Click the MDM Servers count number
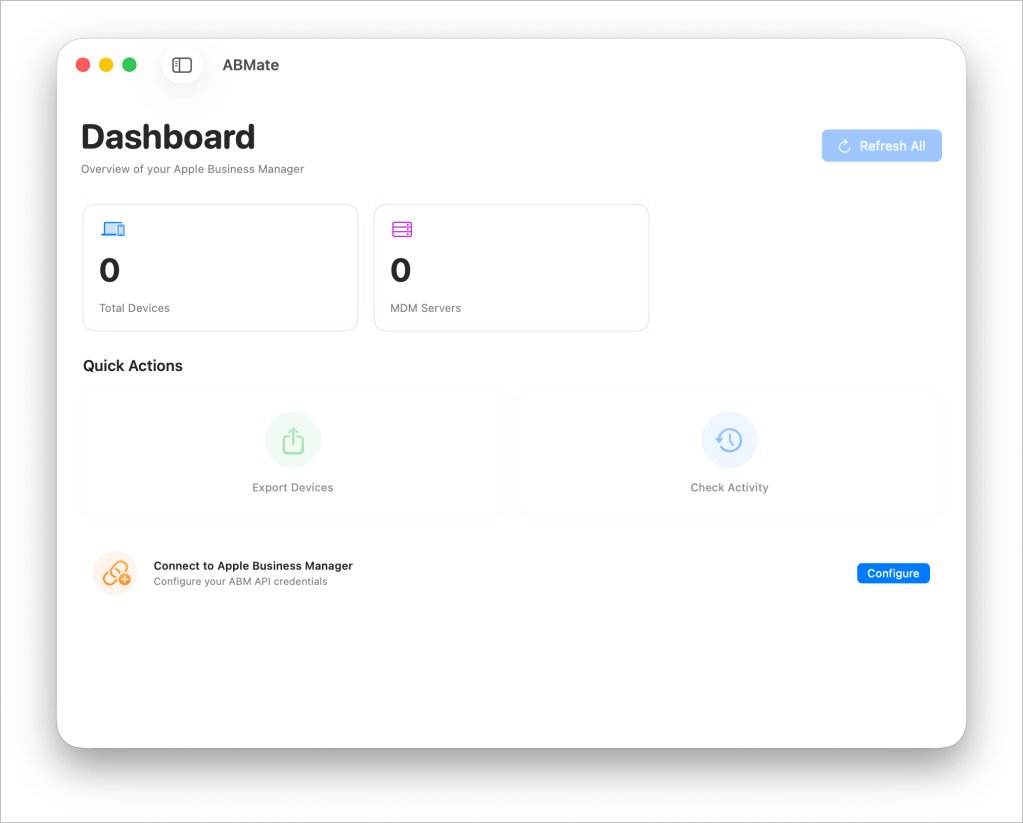The width and height of the screenshot is (1023, 823). coord(400,270)
